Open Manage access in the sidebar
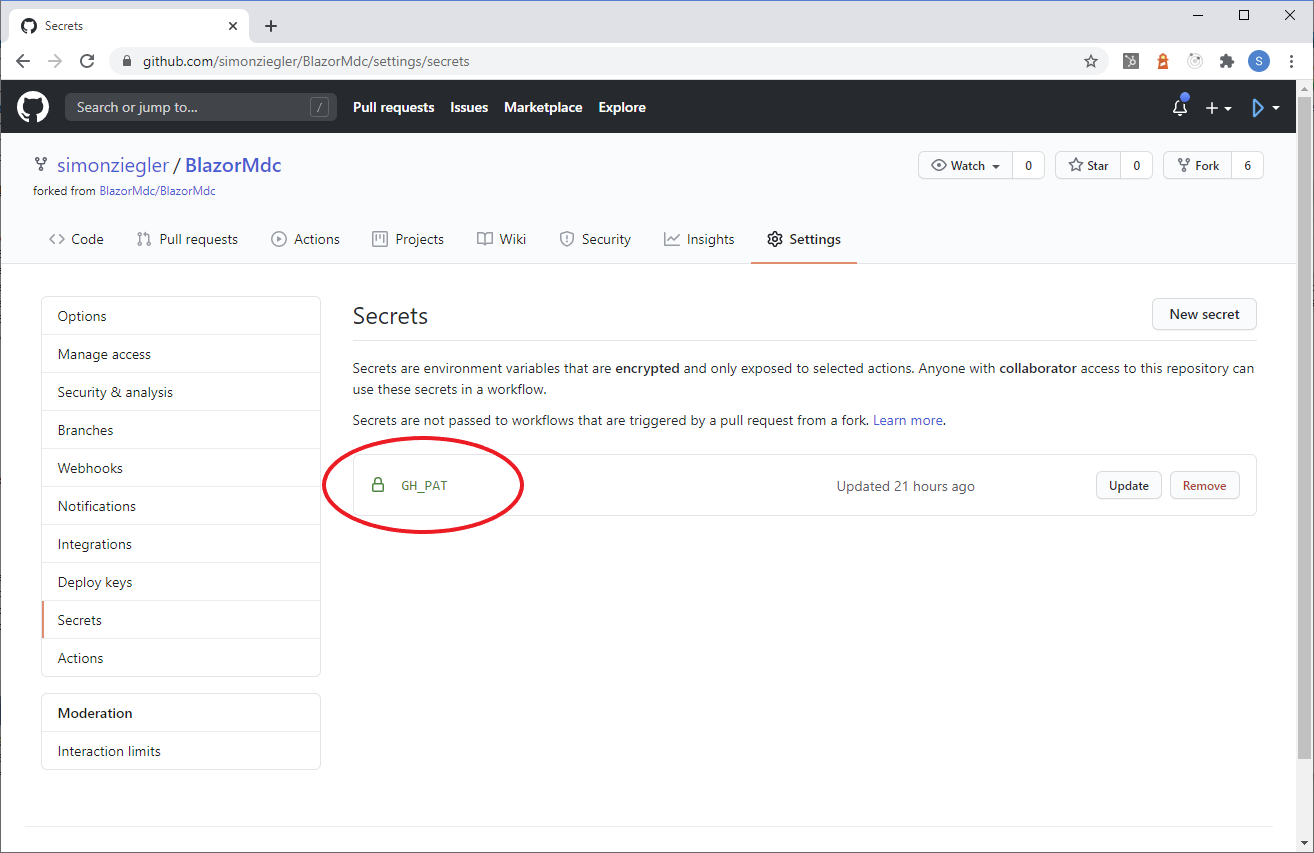This screenshot has width=1314, height=853. click(x=181, y=354)
